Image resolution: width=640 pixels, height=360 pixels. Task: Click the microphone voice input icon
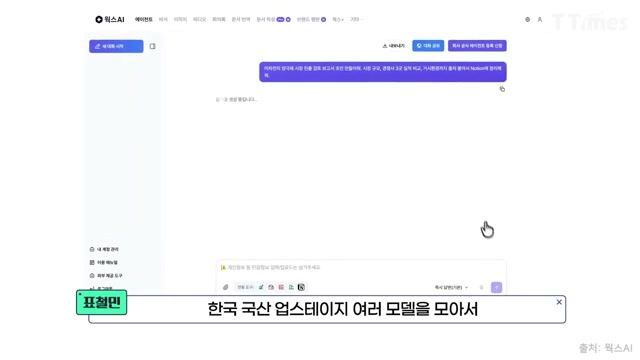click(x=482, y=287)
